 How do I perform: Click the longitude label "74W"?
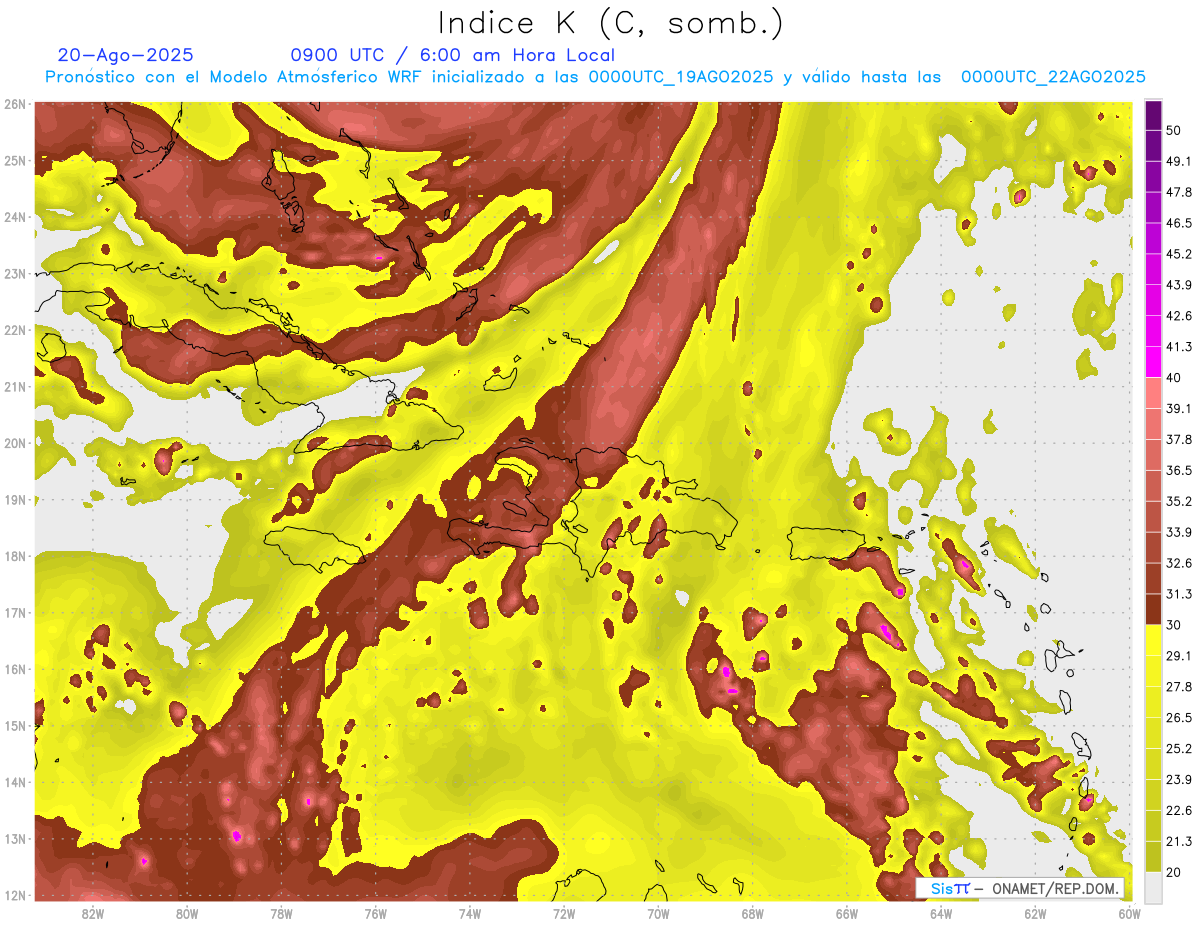point(470,913)
